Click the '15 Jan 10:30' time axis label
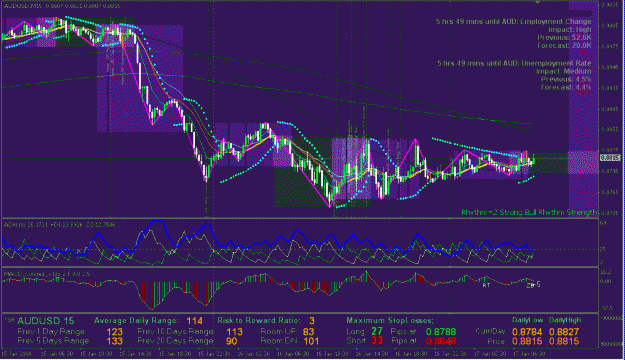 tap(96, 353)
